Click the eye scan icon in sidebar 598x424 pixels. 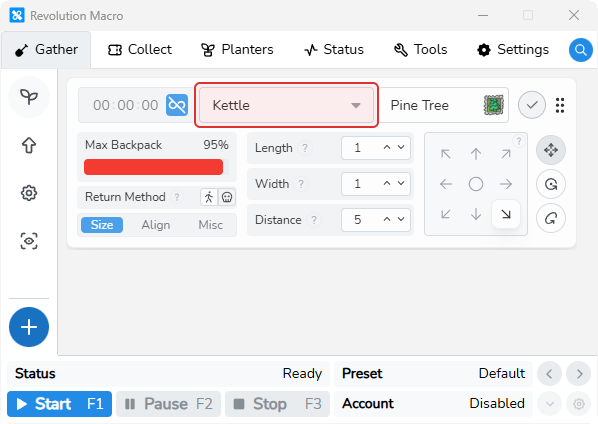tap(29, 241)
